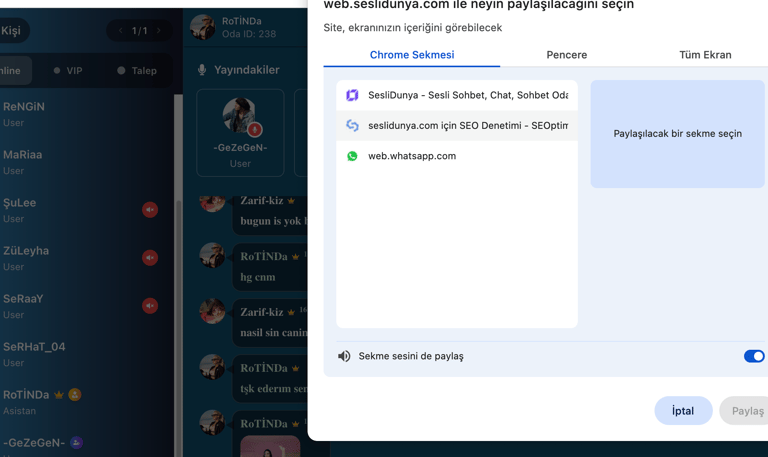
Task: Open the image attachment in RoTİNDa's last message
Action: pyautogui.click(x=270, y=446)
